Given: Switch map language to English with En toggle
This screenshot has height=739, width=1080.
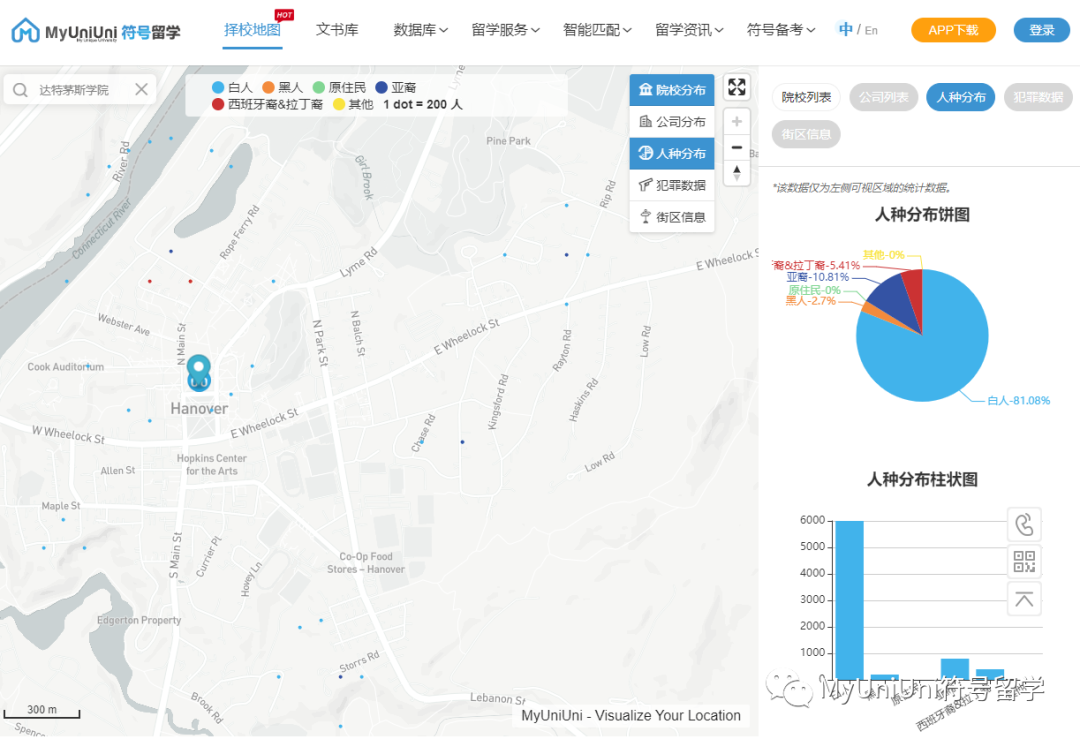Looking at the screenshot, I should 870,30.
